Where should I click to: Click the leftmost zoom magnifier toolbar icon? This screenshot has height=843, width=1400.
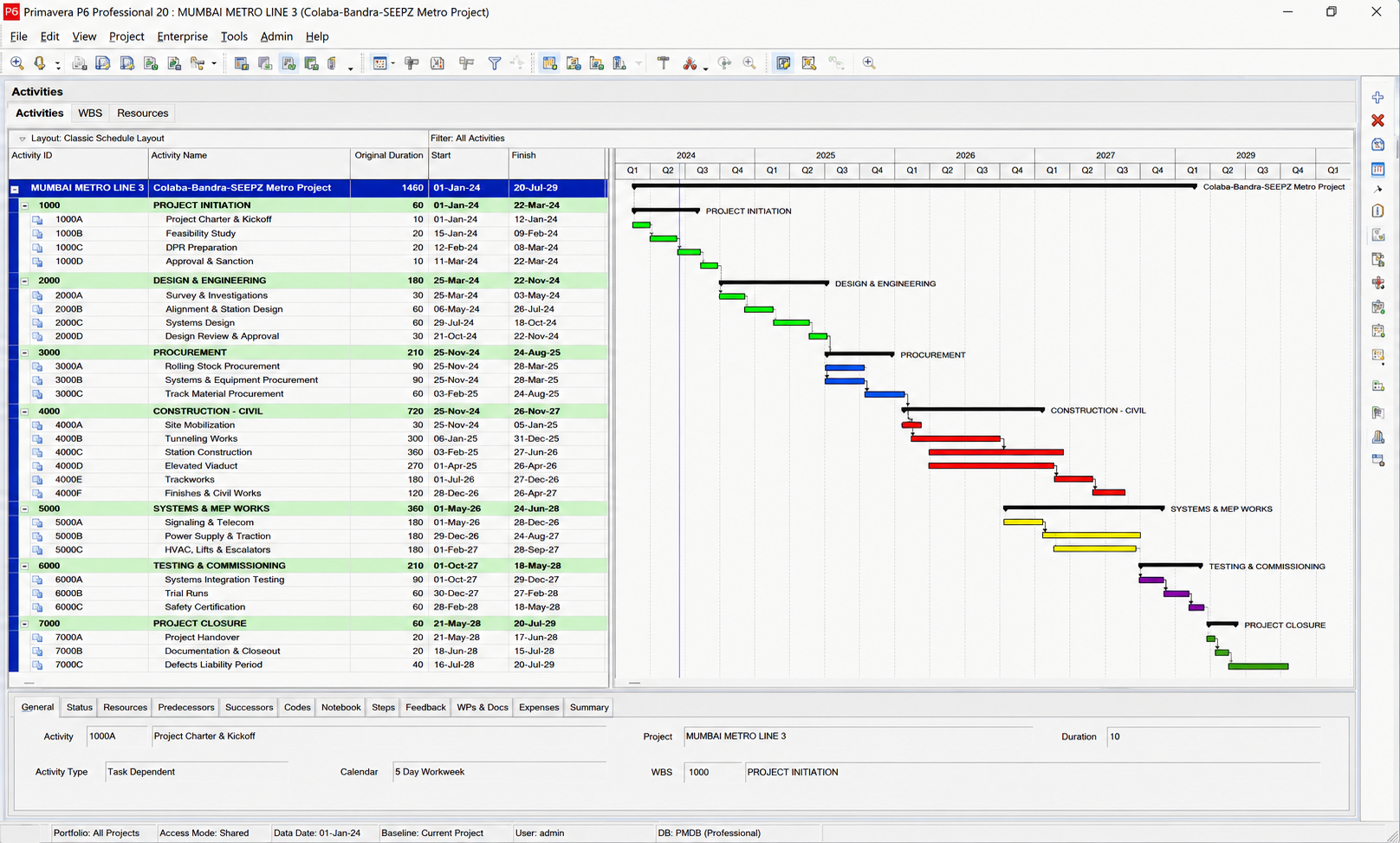click(x=17, y=63)
